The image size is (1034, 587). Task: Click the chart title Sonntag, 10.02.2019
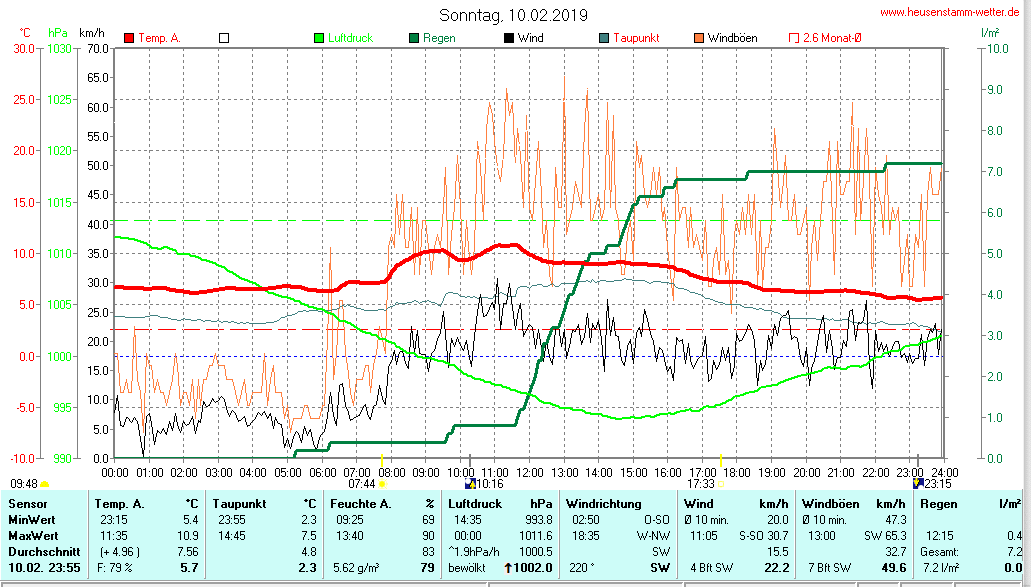pos(514,16)
